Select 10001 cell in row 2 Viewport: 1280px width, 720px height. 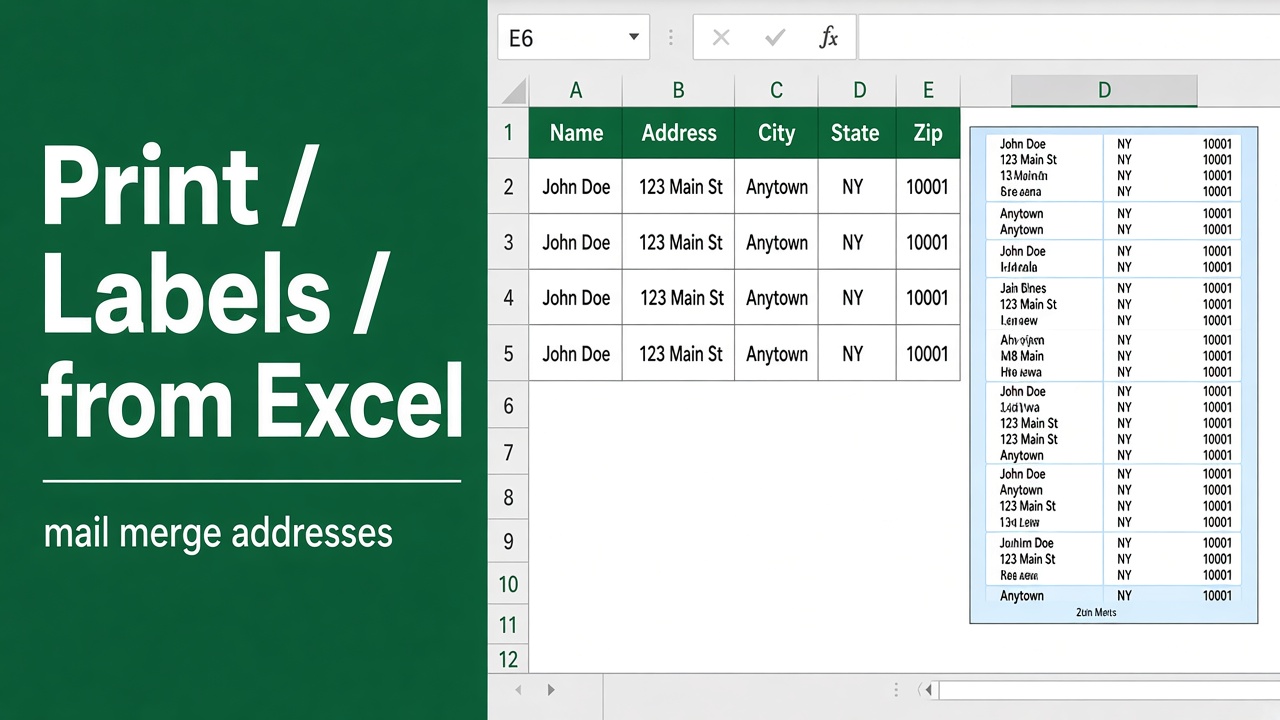(x=928, y=186)
